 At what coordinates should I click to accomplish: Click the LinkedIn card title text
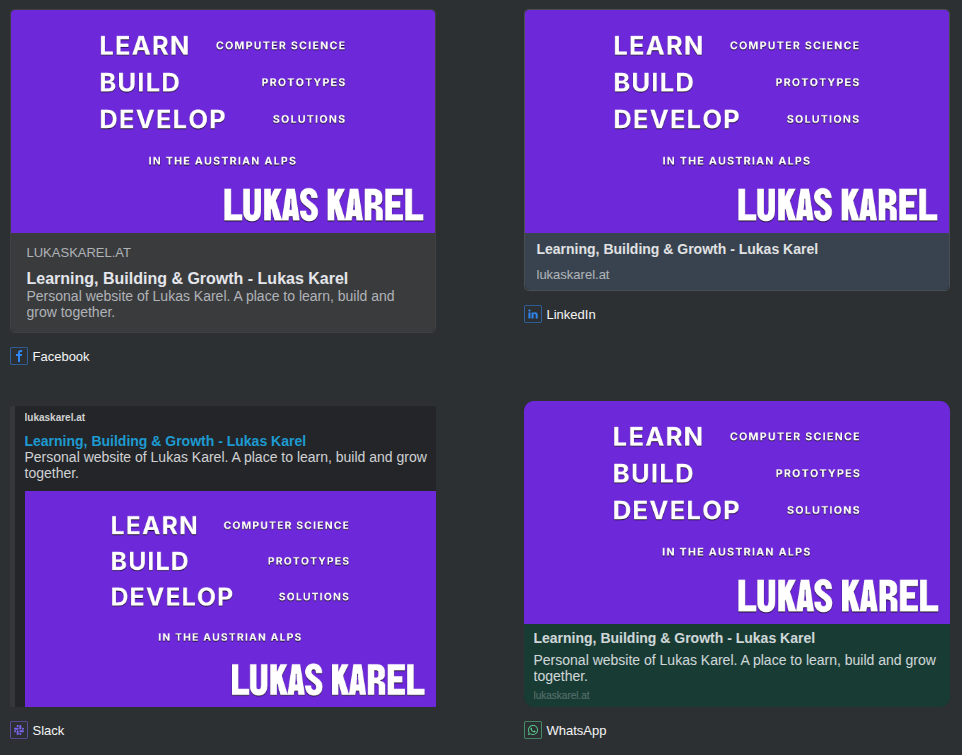677,249
